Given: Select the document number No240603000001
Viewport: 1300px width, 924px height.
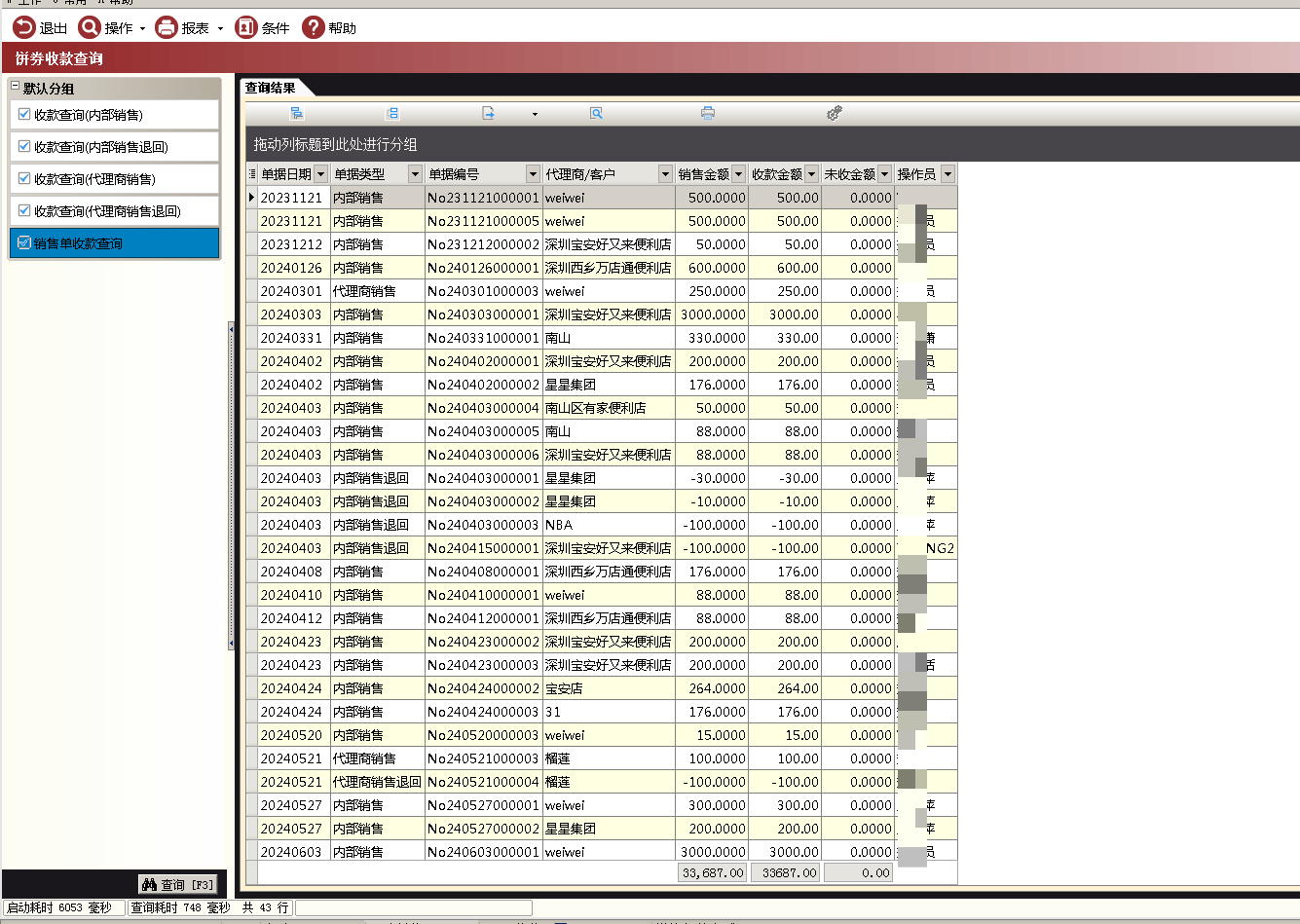Looking at the screenshot, I should [483, 852].
